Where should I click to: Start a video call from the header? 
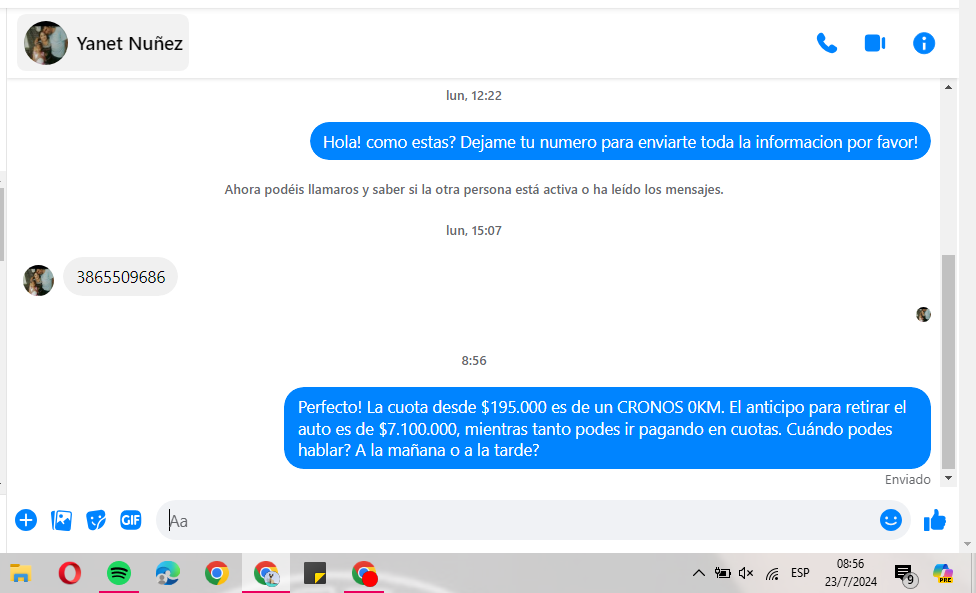pos(875,43)
